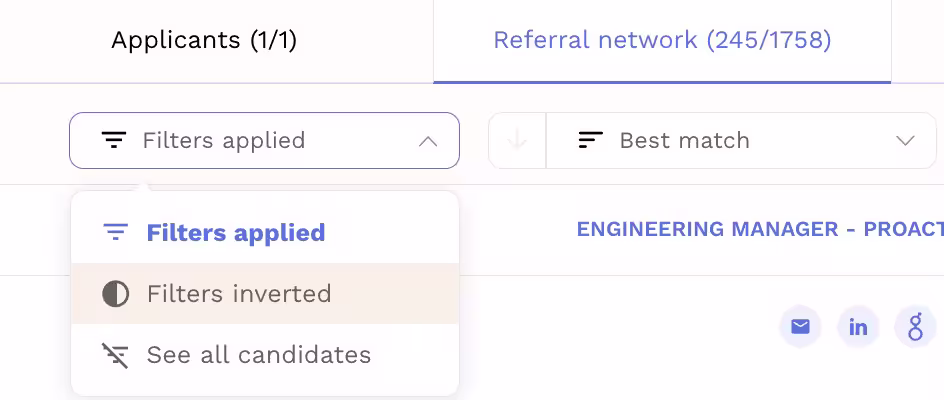Screen dimensions: 944x400
Task: Pick the bold Filters applied menu entry
Action: tap(265, 233)
